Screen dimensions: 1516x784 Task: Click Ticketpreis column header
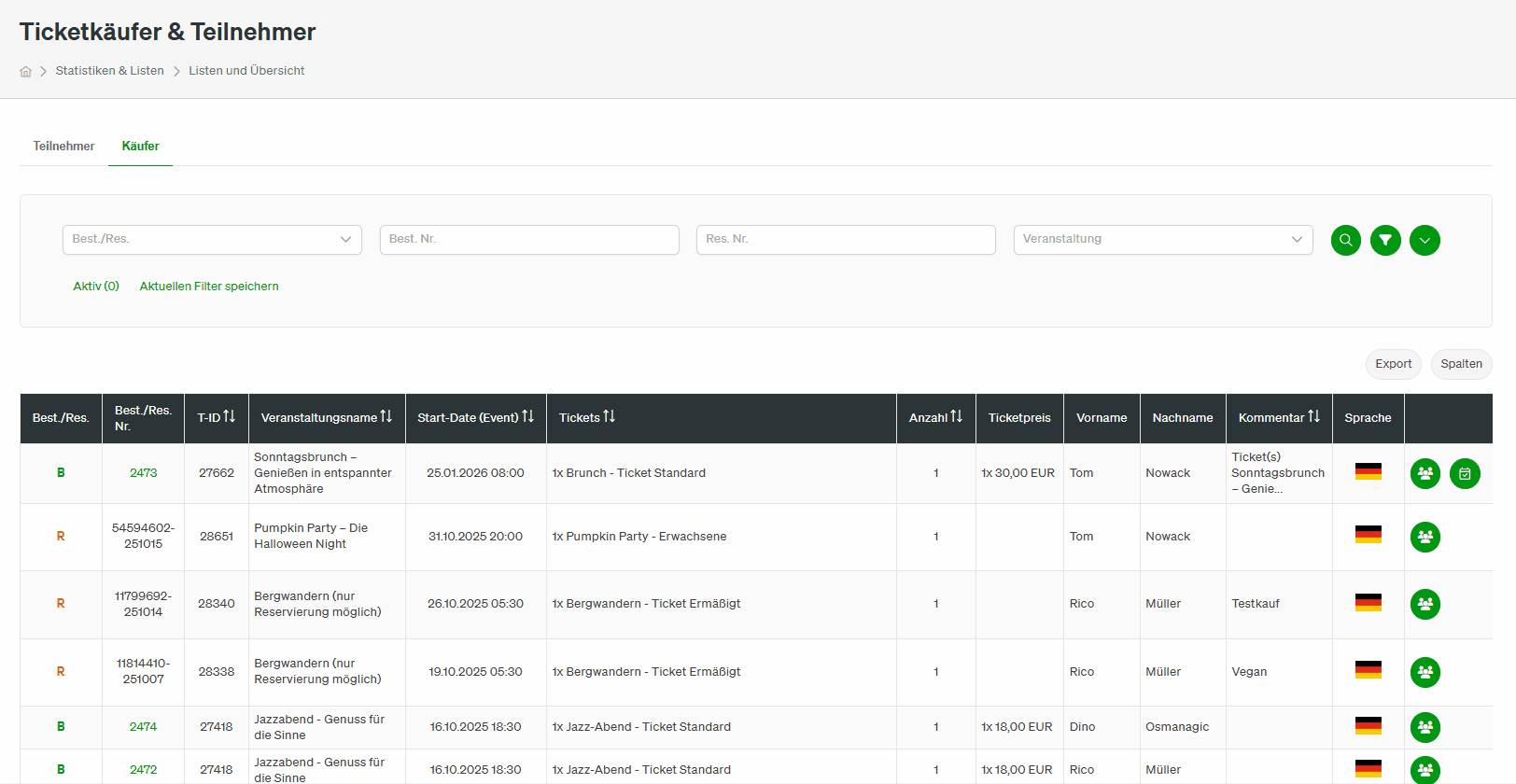(x=1019, y=418)
